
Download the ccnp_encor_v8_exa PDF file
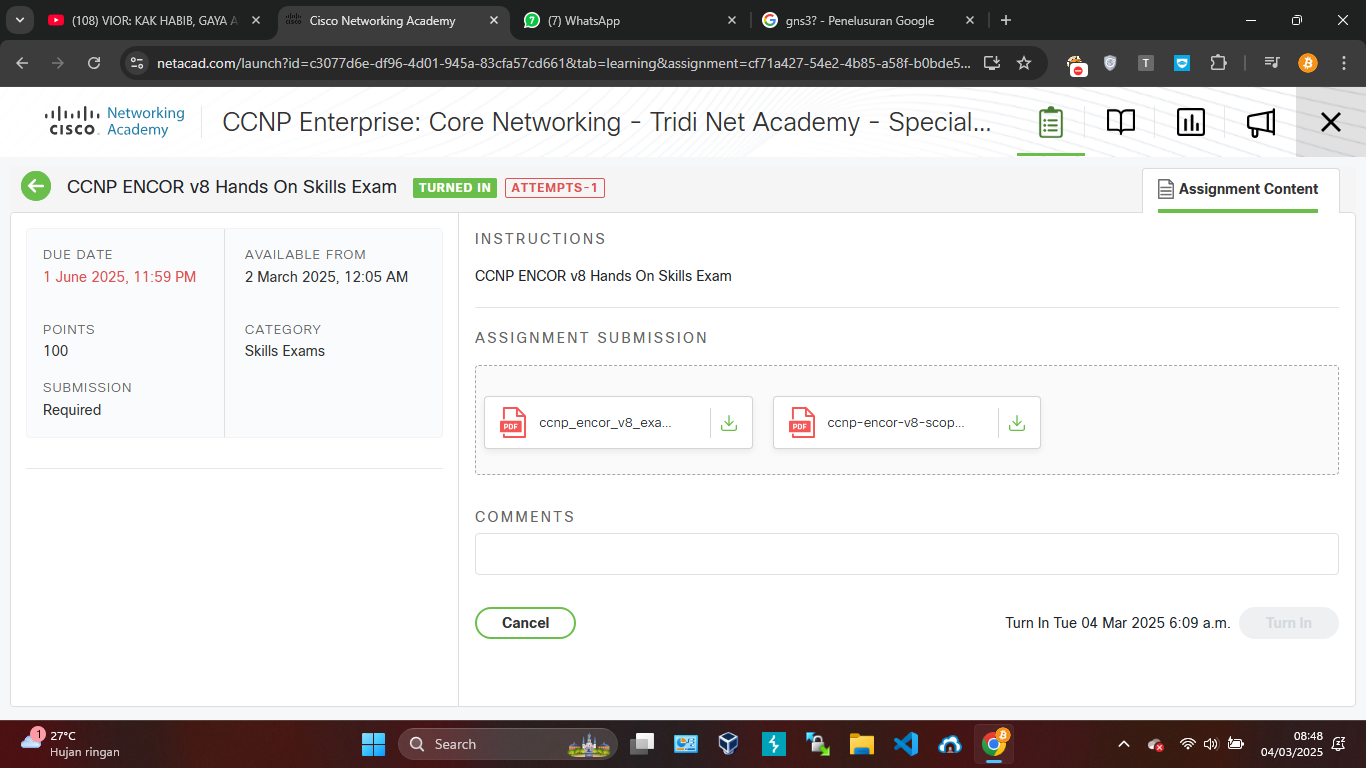pyautogui.click(x=729, y=423)
